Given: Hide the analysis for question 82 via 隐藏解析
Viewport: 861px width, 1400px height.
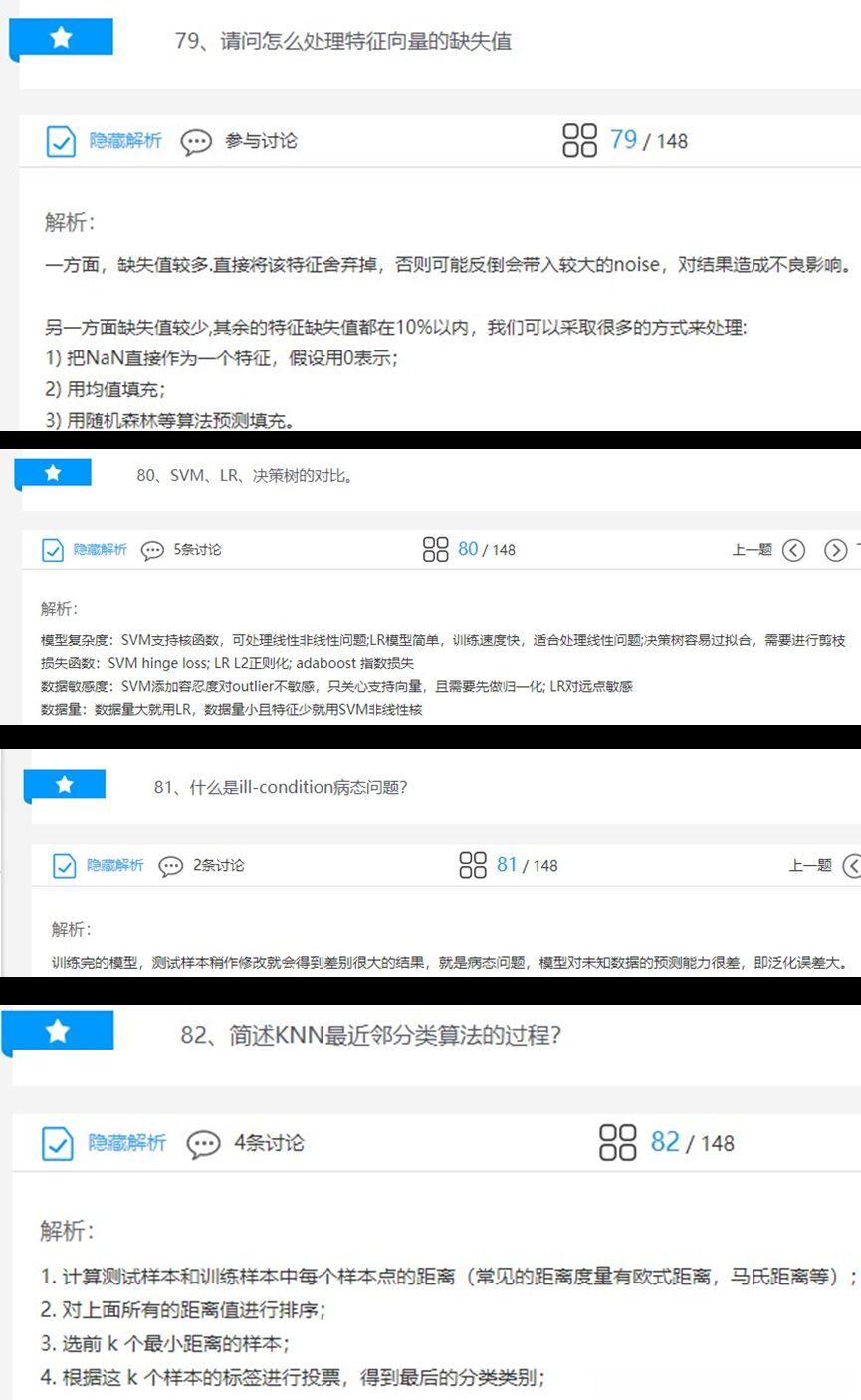Looking at the screenshot, I should [127, 1143].
